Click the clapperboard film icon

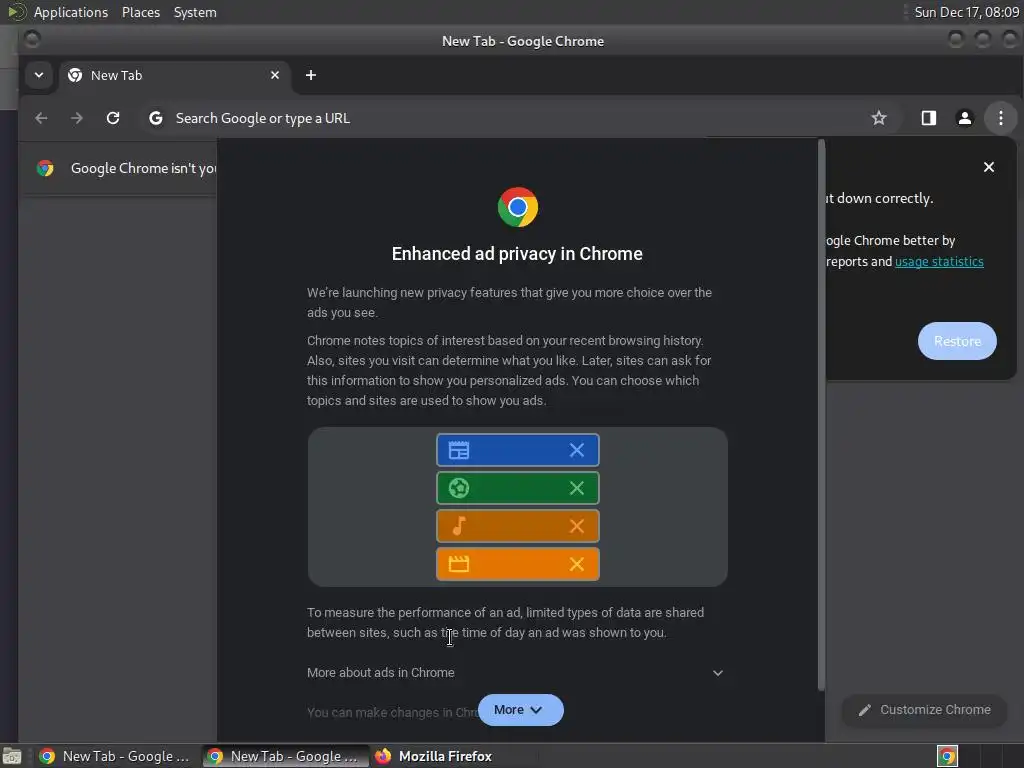point(458,564)
